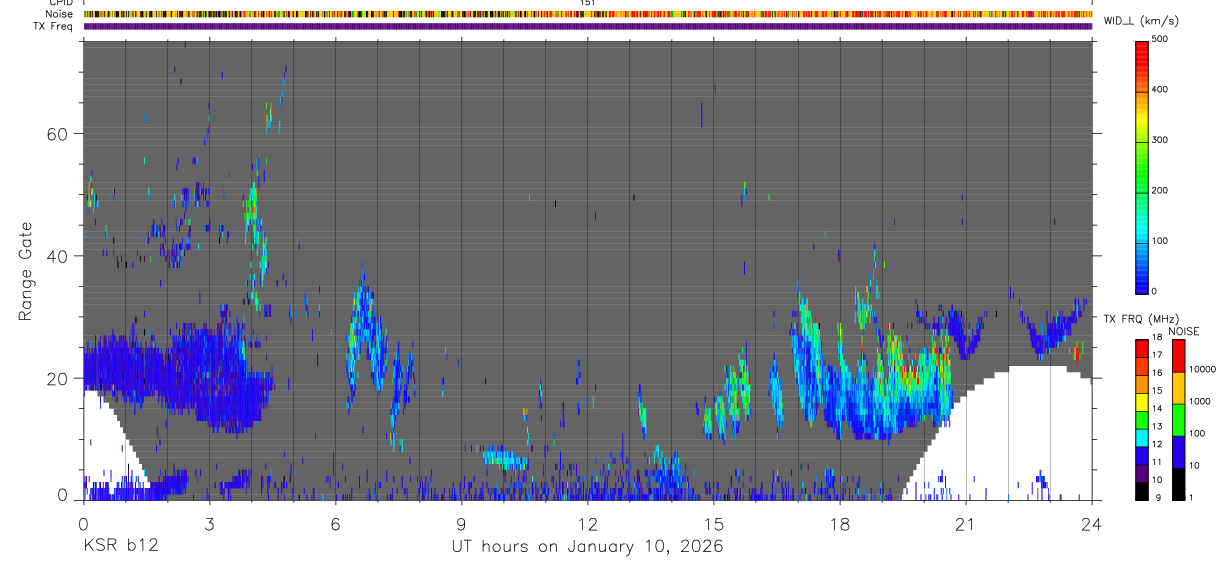Click the '500' label on the width colorbar
This screenshot has width=1228, height=567.
point(1160,40)
